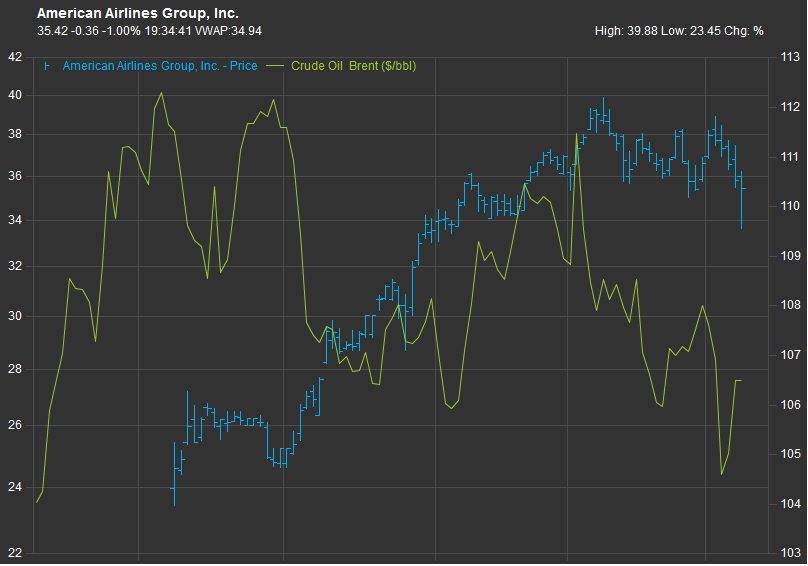This screenshot has width=808, height=566.
Task: Click the 19:34:41 timestamp
Action: click(x=167, y=31)
